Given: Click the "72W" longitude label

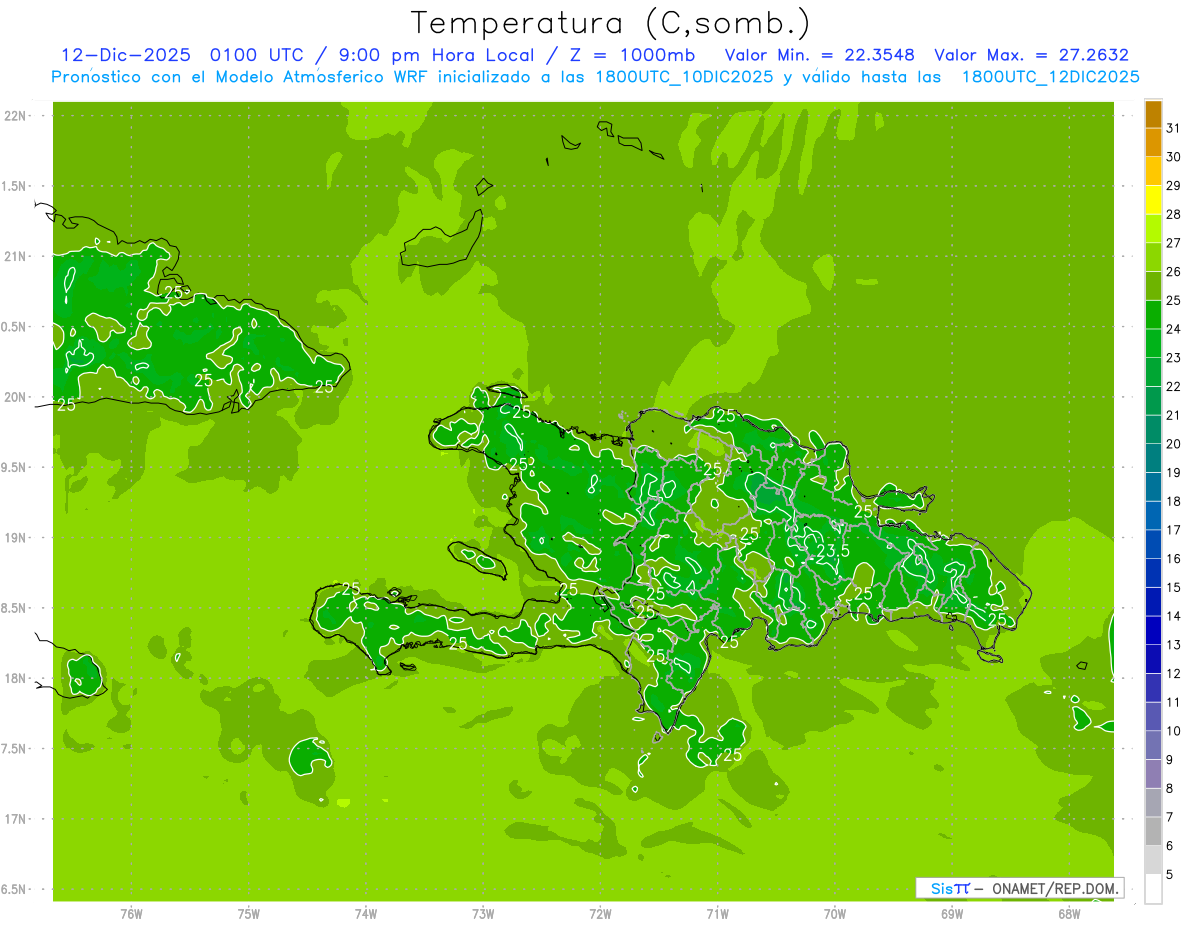Looking at the screenshot, I should [600, 914].
